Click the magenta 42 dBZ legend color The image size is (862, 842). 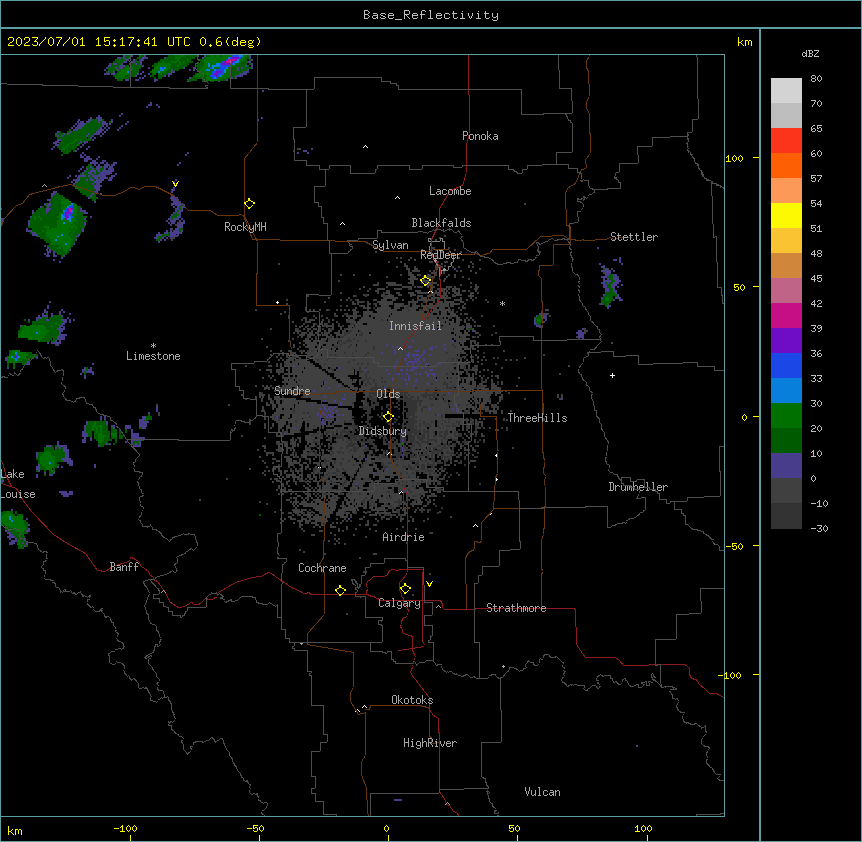click(x=786, y=315)
